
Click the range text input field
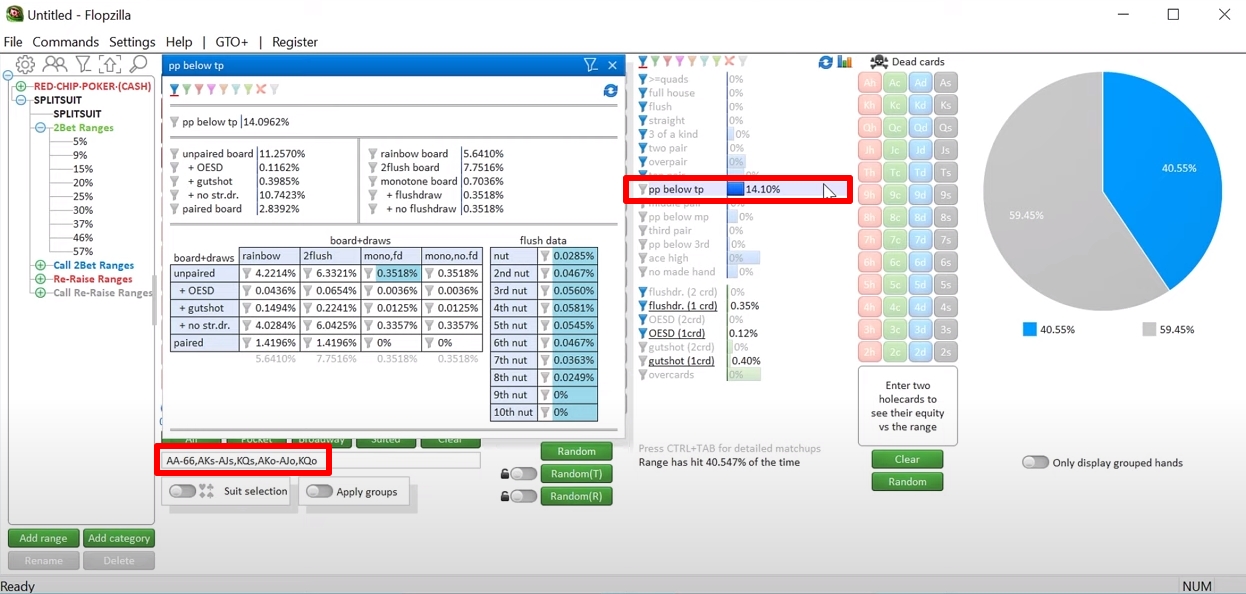coord(400,461)
